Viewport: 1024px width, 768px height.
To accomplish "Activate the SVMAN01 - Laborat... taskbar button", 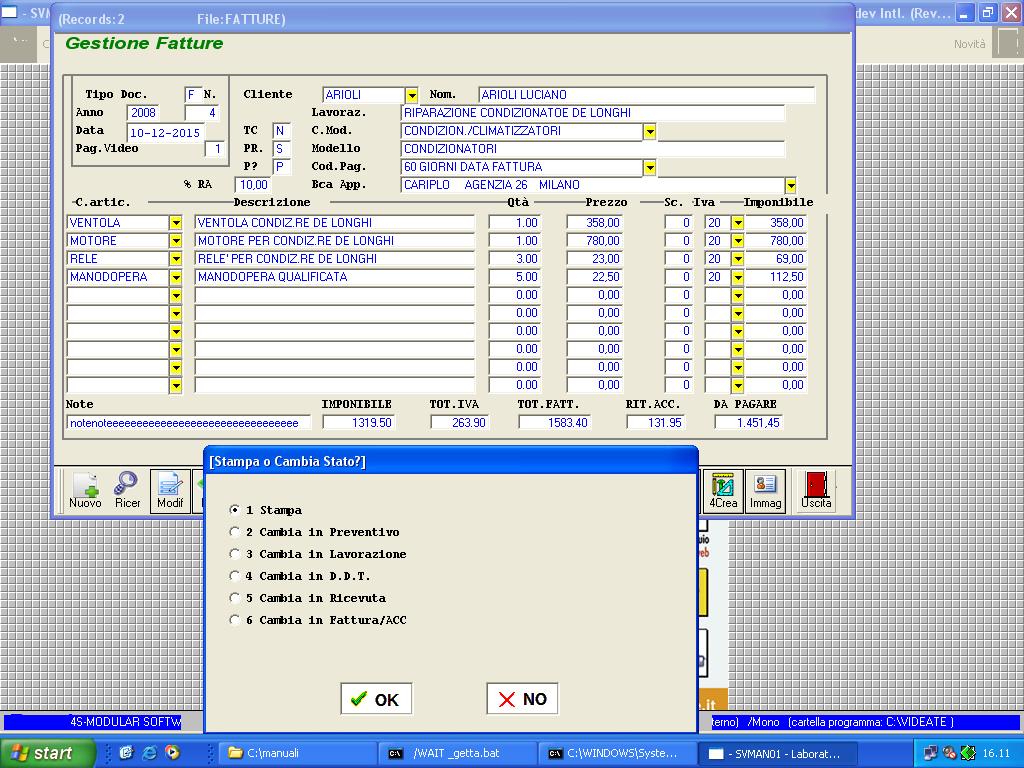I will tap(777, 753).
